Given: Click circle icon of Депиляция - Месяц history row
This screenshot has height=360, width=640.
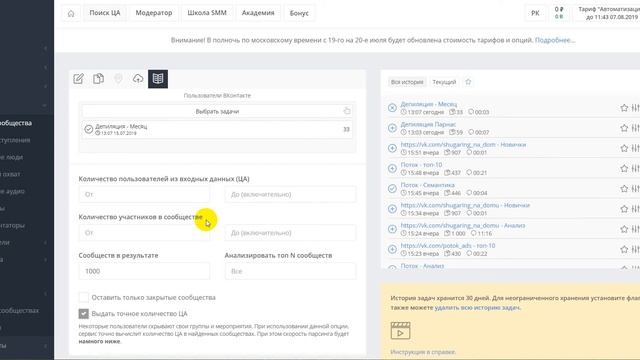Looking at the screenshot, I should [x=392, y=108].
